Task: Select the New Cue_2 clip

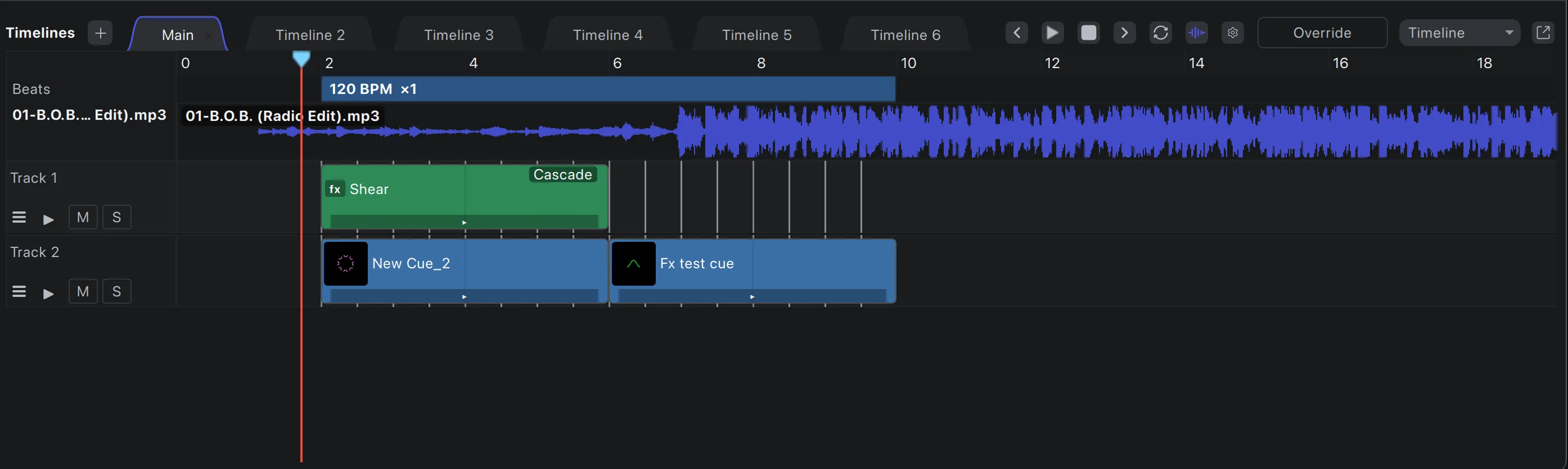Action: pyautogui.click(x=465, y=270)
